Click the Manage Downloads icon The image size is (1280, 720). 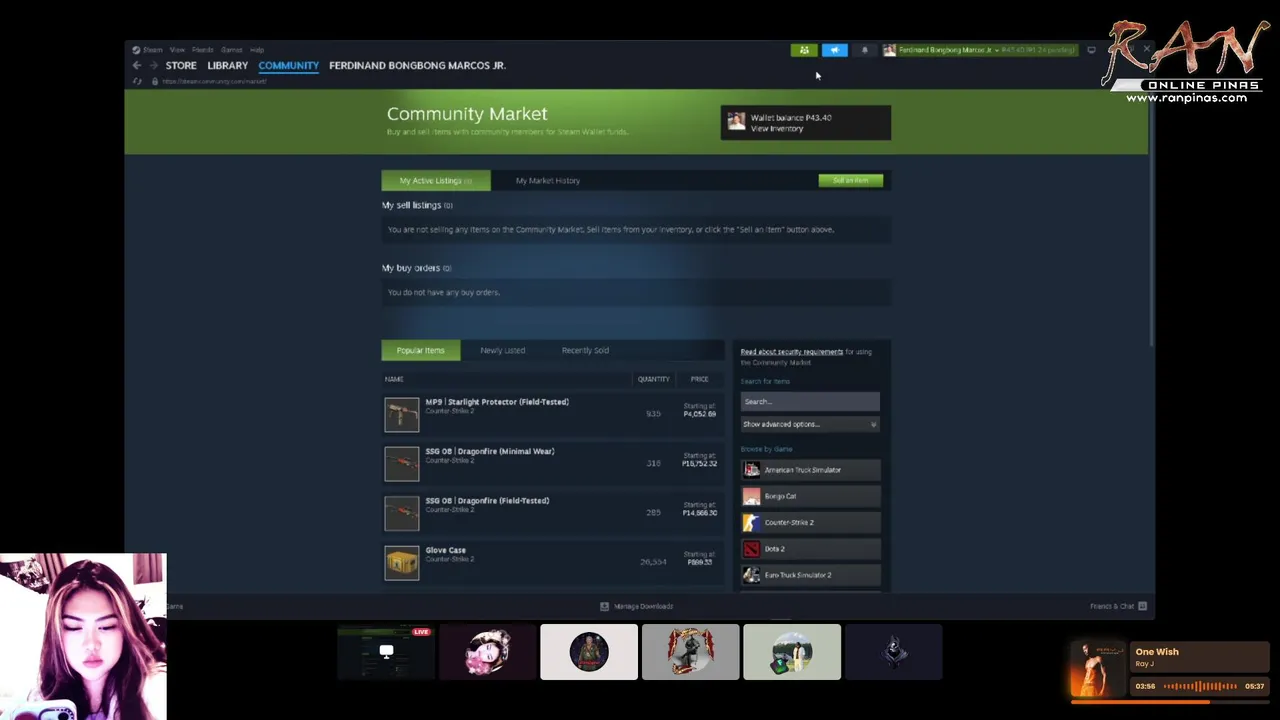604,606
